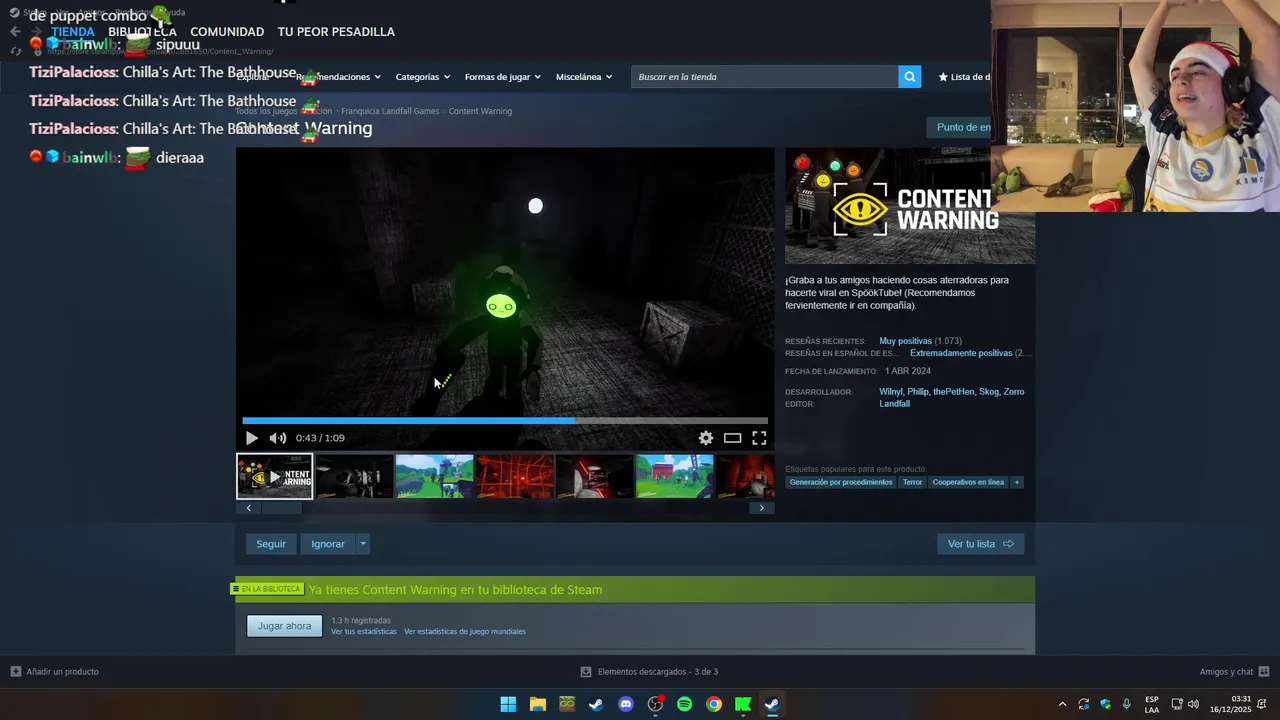Viewport: 1280px width, 720px height.
Task: Click the Generación por procedimientos tag
Action: coord(841,482)
